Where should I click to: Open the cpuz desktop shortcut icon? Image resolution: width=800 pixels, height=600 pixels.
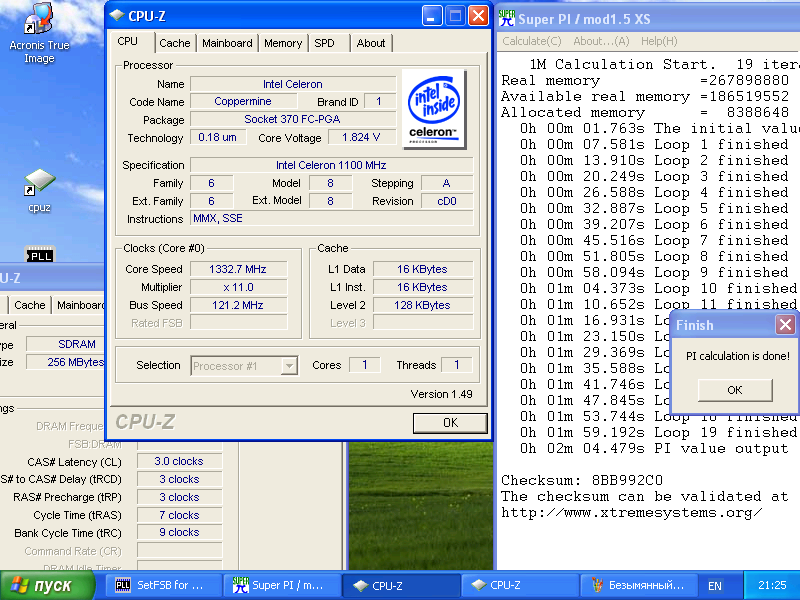[x=39, y=190]
